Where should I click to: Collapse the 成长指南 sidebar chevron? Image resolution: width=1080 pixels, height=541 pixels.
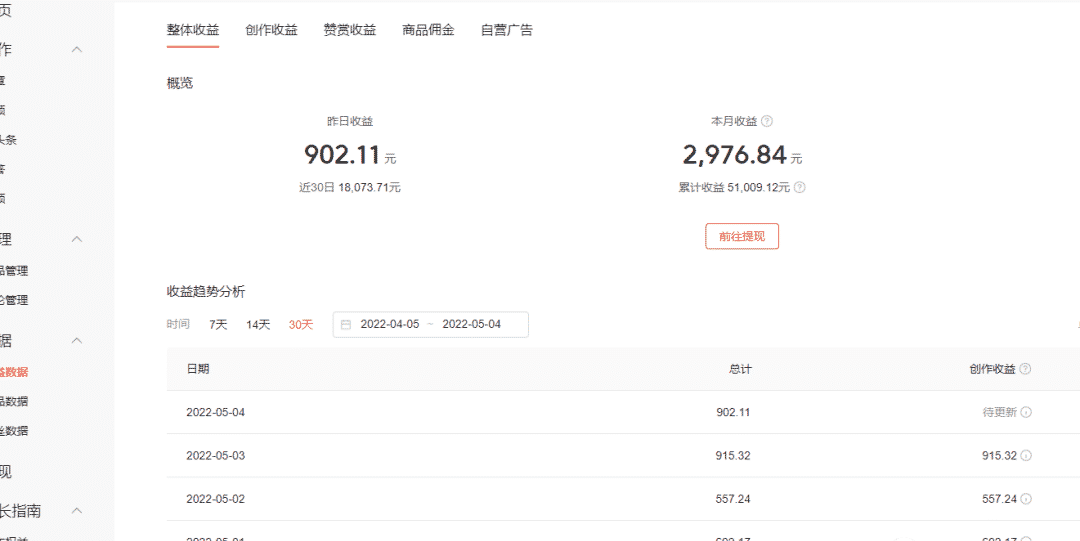click(x=77, y=511)
